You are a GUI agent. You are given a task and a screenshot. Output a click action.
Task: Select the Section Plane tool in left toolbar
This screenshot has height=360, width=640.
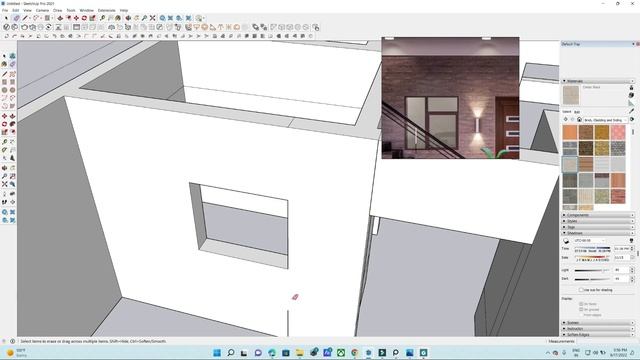click(13, 202)
